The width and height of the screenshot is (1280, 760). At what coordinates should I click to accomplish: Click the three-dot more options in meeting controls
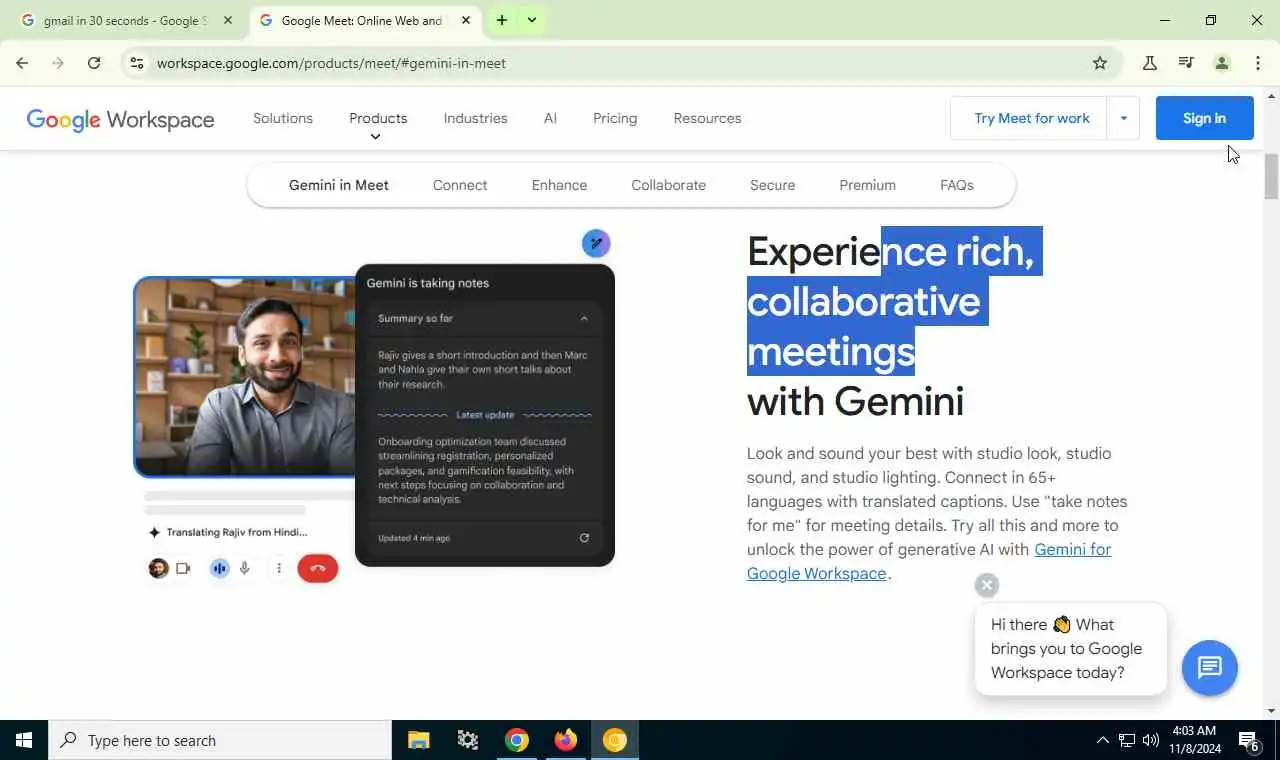click(x=279, y=568)
